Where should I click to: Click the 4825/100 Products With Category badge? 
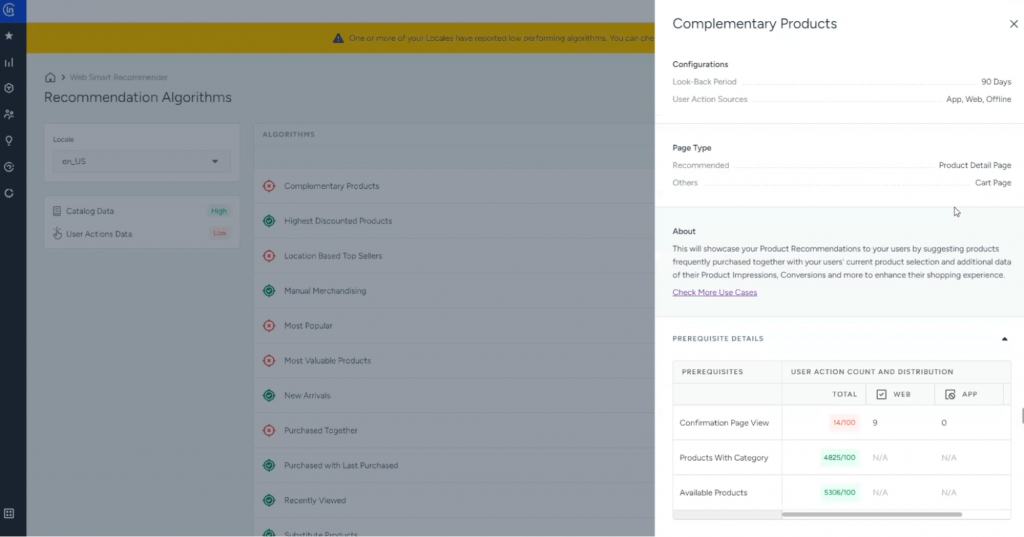pyautogui.click(x=839, y=458)
